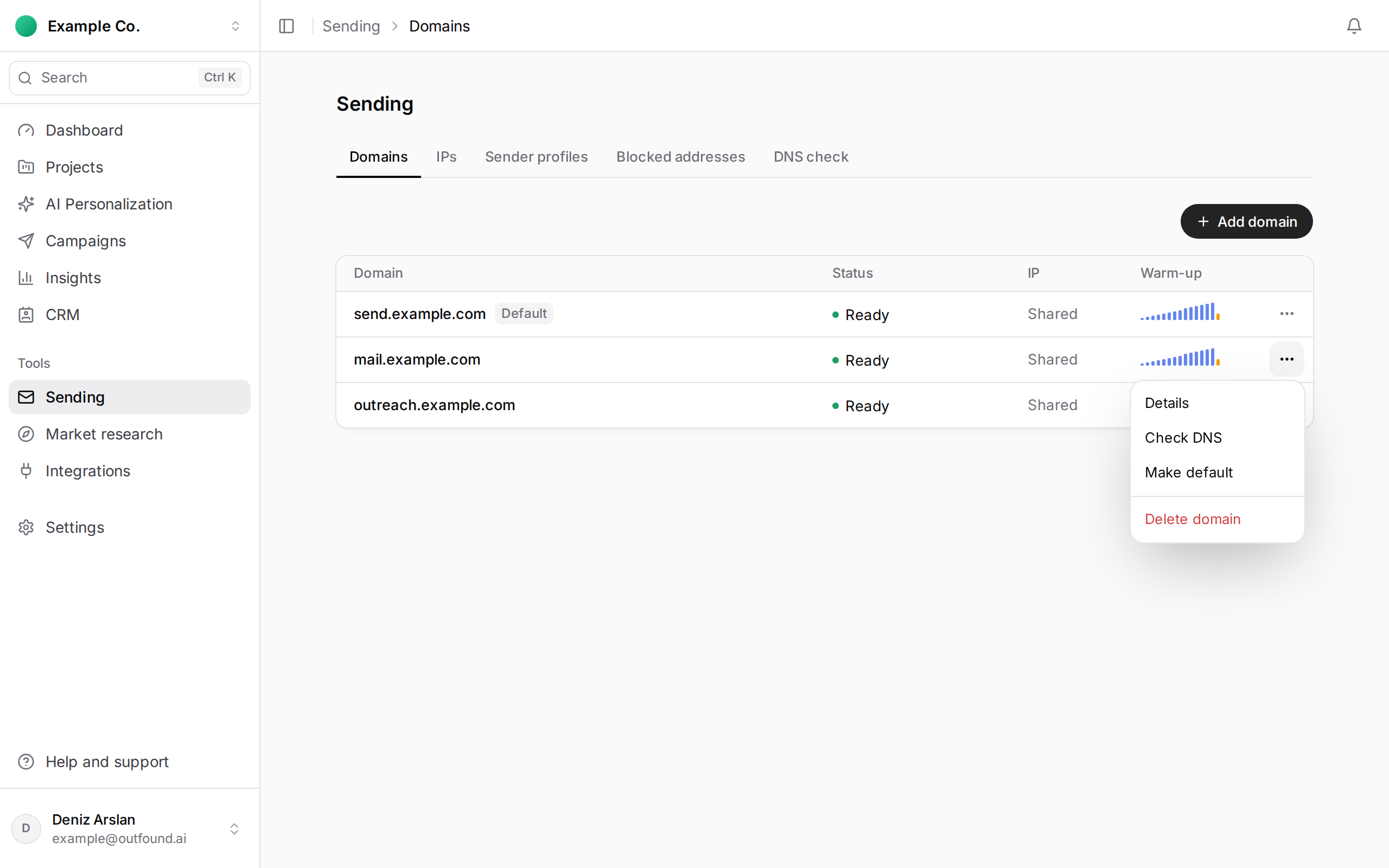This screenshot has height=868, width=1389.
Task: Open Market research in sidebar
Action: coord(130,434)
